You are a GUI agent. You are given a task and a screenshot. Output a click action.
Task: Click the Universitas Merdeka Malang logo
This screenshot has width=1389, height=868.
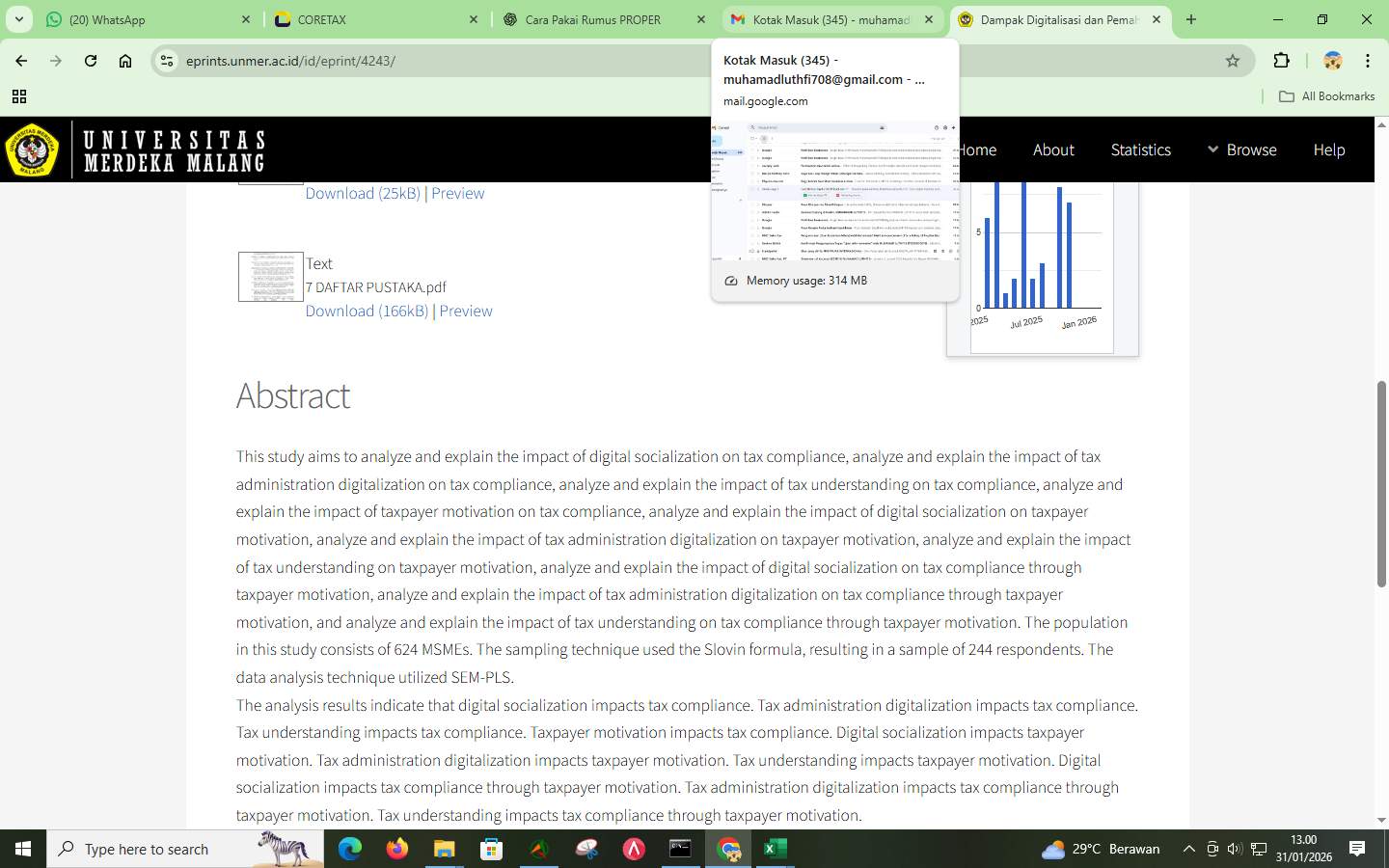(x=32, y=150)
